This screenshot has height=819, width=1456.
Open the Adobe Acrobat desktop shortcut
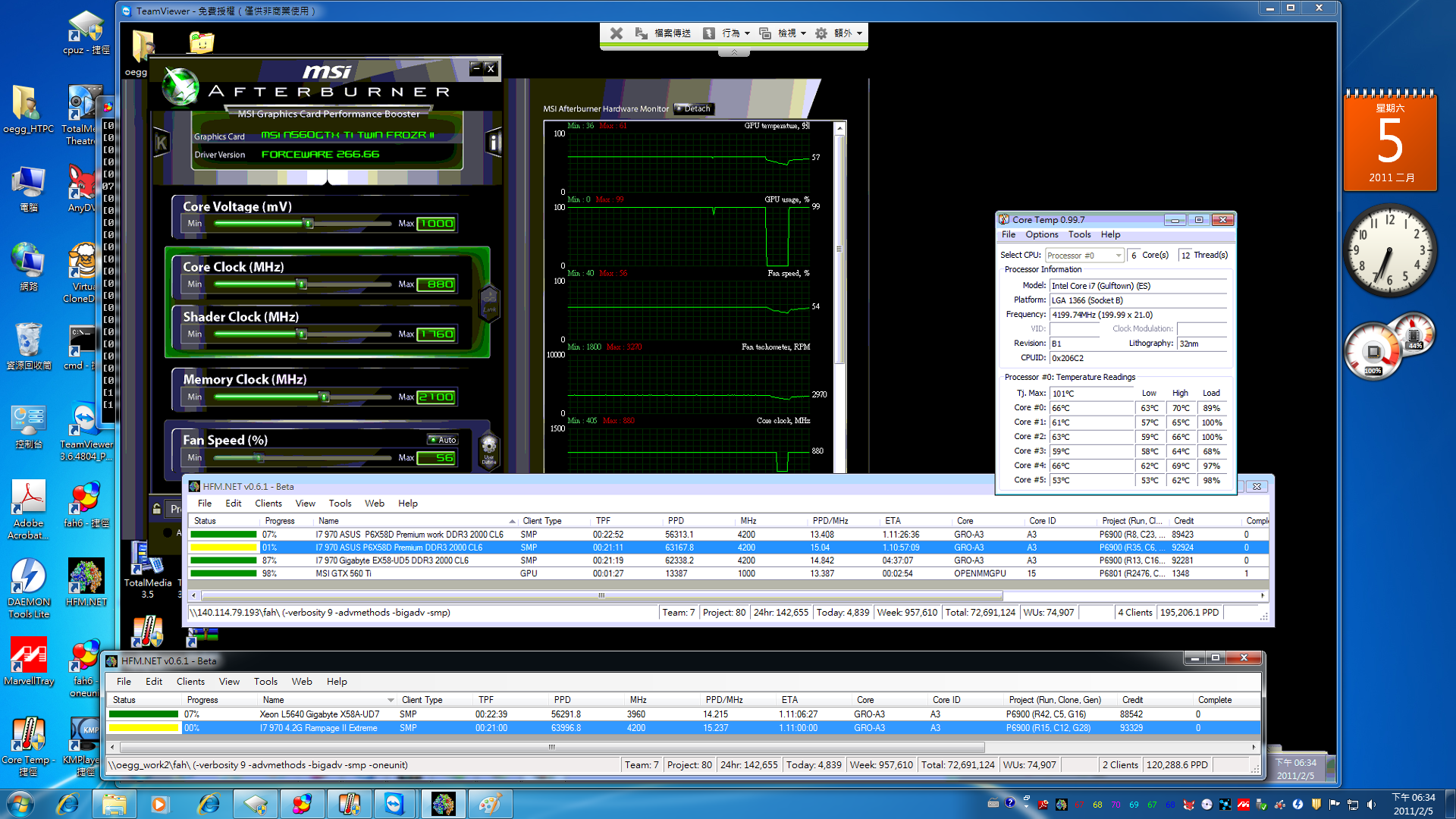coord(28,510)
